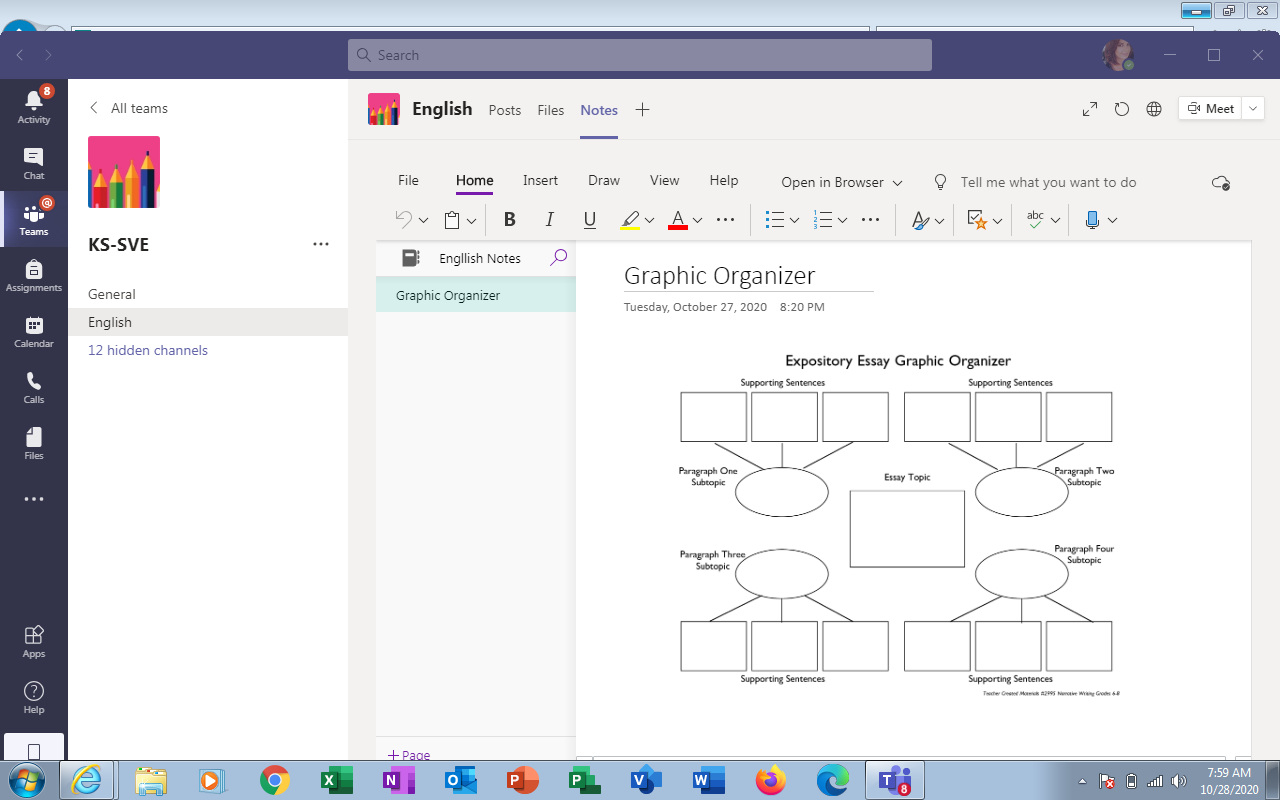The width and height of the screenshot is (1280, 800).
Task: Add a new tab with plus icon
Action: (x=643, y=110)
